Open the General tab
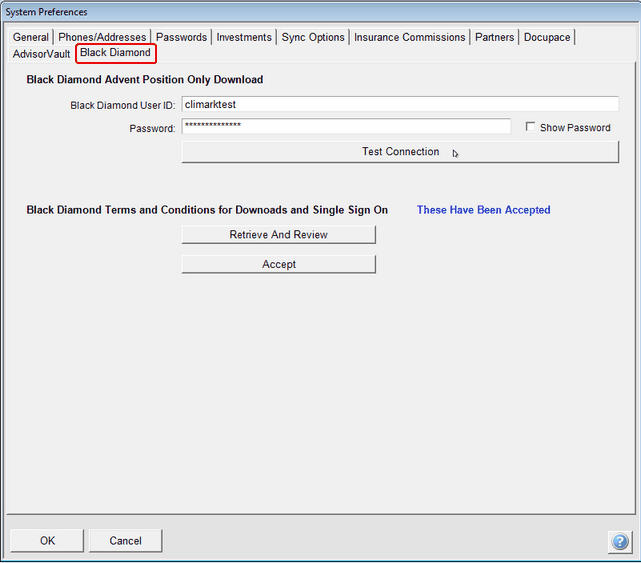 [x=31, y=37]
